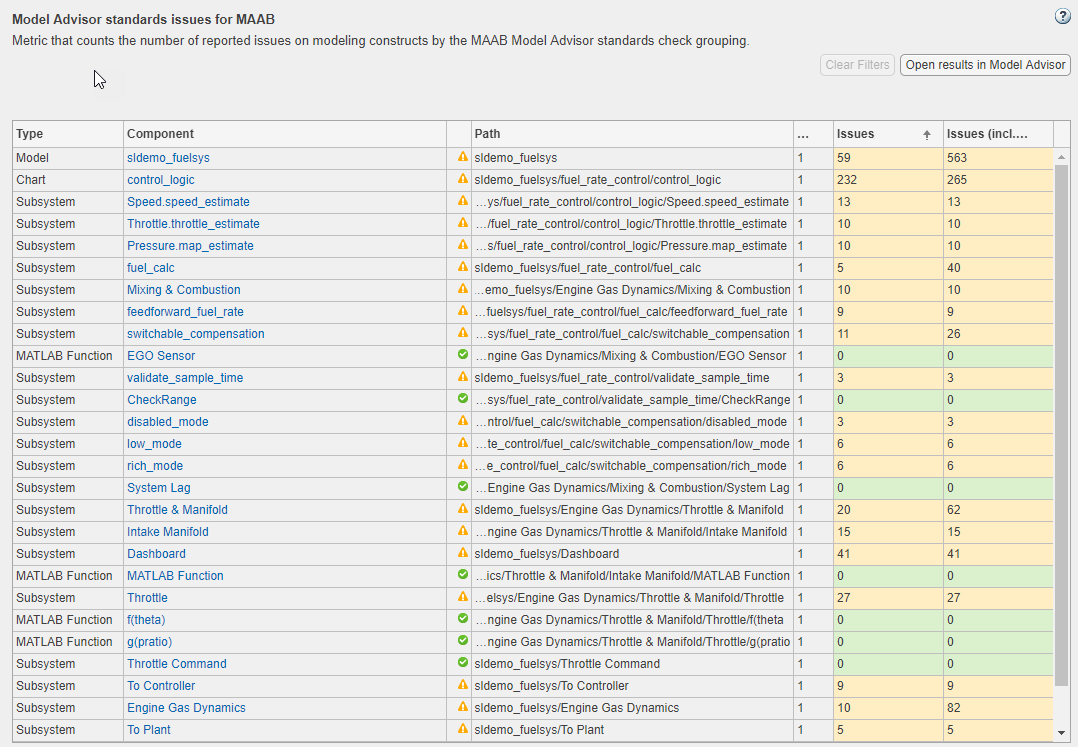Open results in Model Advisor
Image resolution: width=1078 pixels, height=747 pixels.
click(985, 65)
